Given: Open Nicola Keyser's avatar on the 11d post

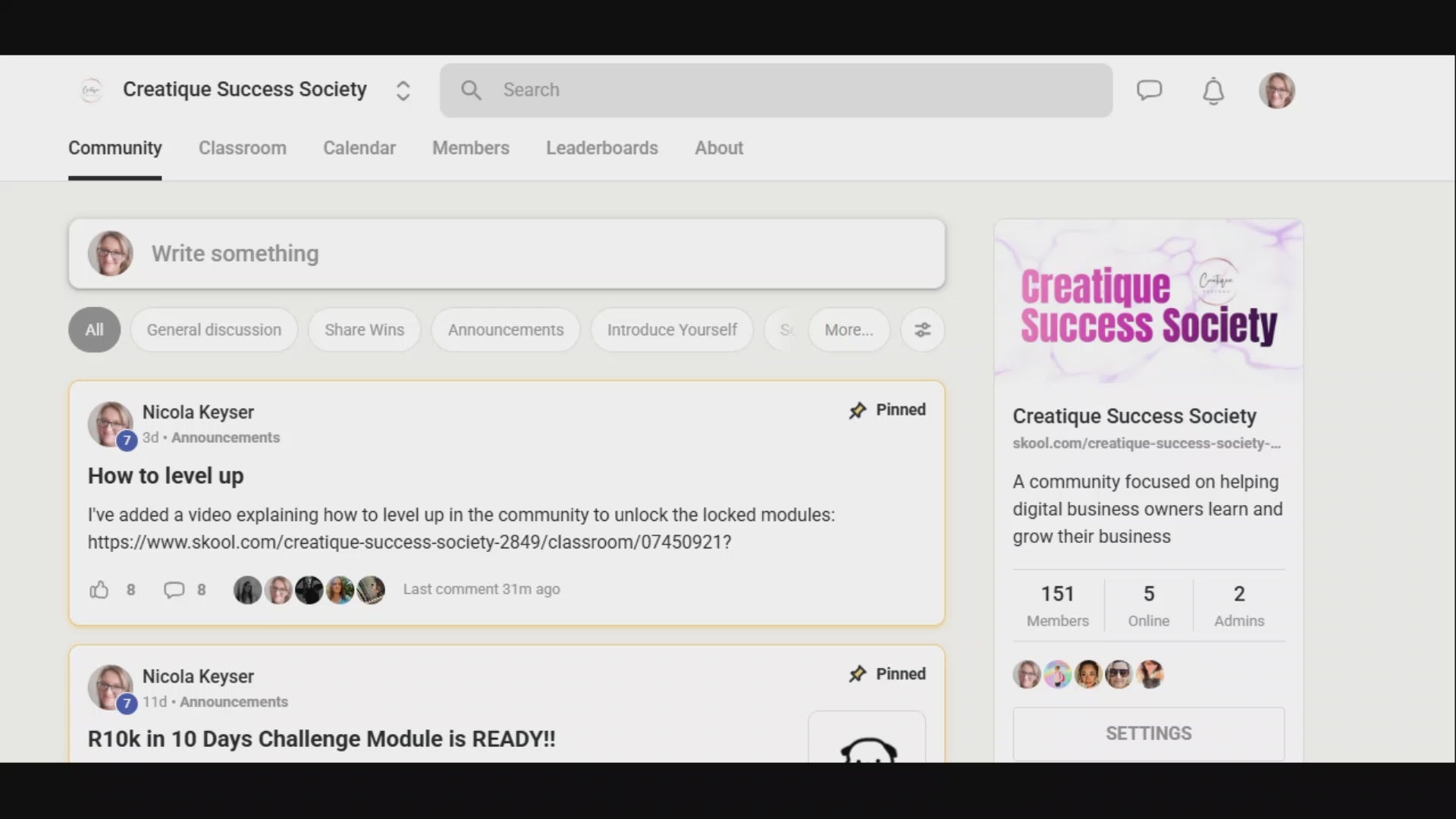Looking at the screenshot, I should tap(110, 688).
